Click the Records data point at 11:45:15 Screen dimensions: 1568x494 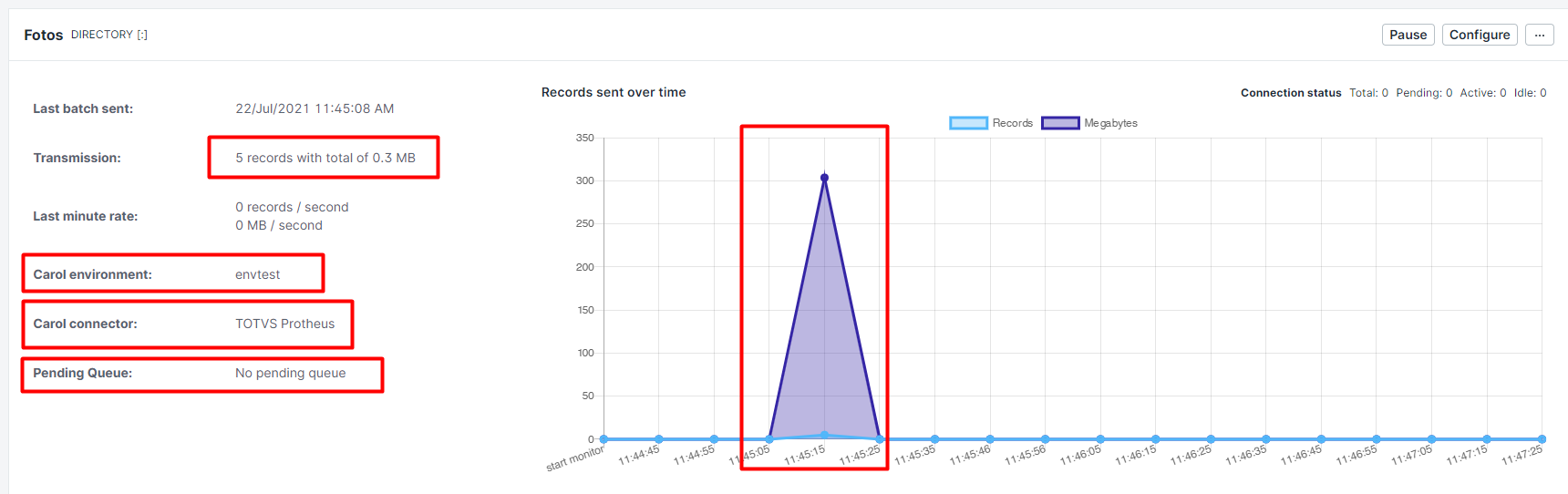tap(824, 435)
